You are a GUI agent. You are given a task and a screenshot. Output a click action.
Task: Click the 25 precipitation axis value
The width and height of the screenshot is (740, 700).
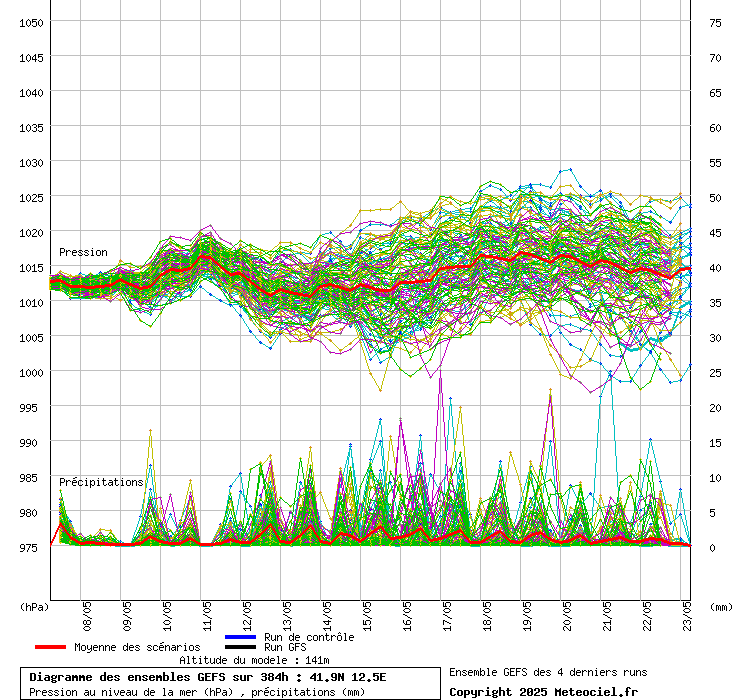[x=715, y=373]
